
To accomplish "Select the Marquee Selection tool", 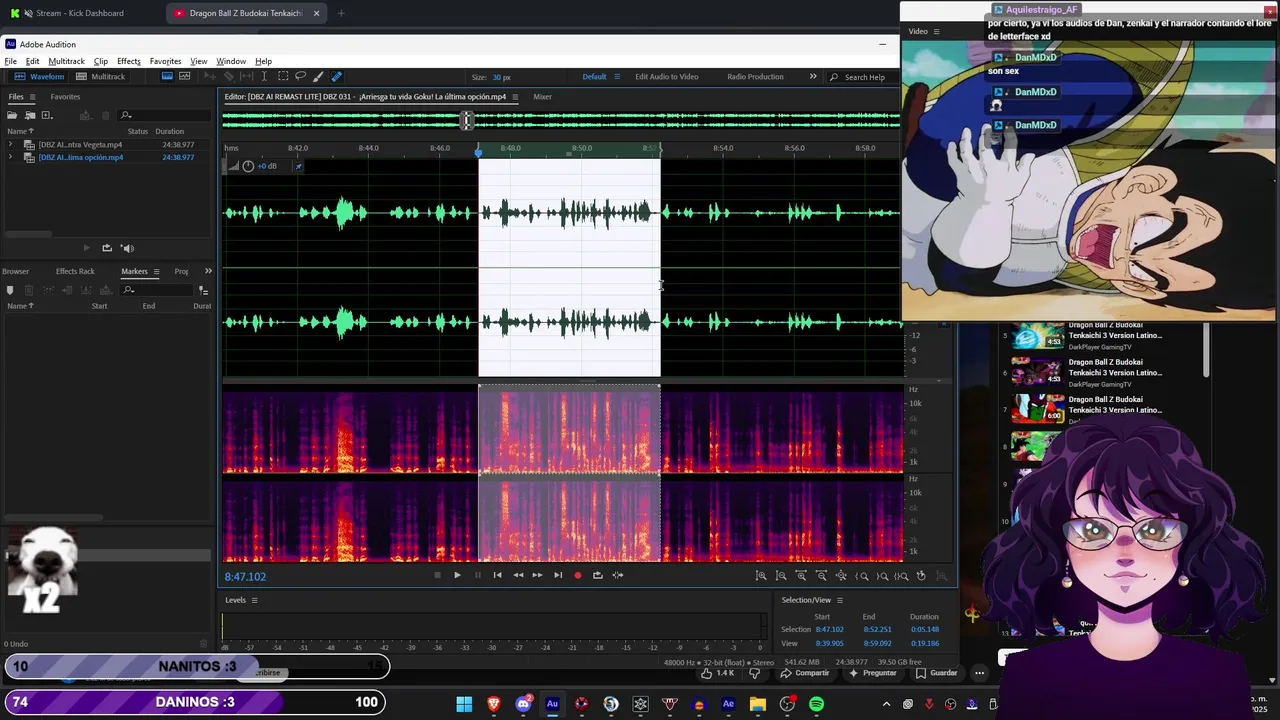I will (283, 77).
